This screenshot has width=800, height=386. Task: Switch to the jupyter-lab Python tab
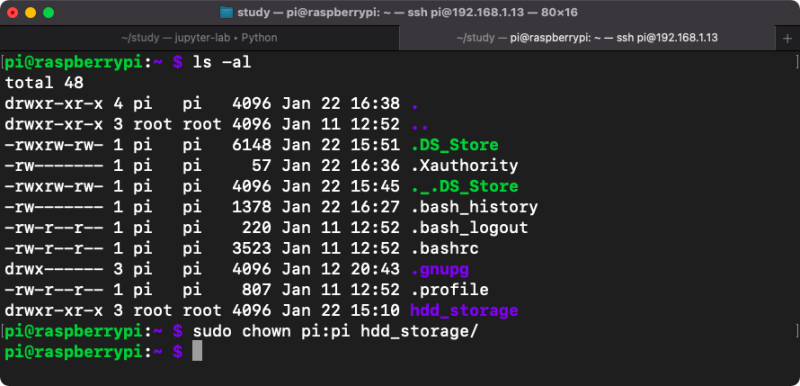(x=199, y=38)
